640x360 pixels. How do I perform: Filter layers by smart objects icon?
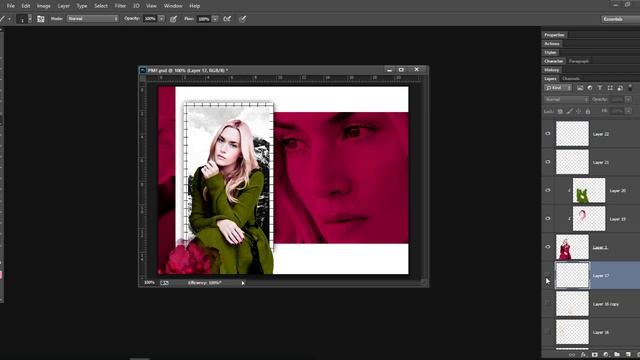[620, 88]
